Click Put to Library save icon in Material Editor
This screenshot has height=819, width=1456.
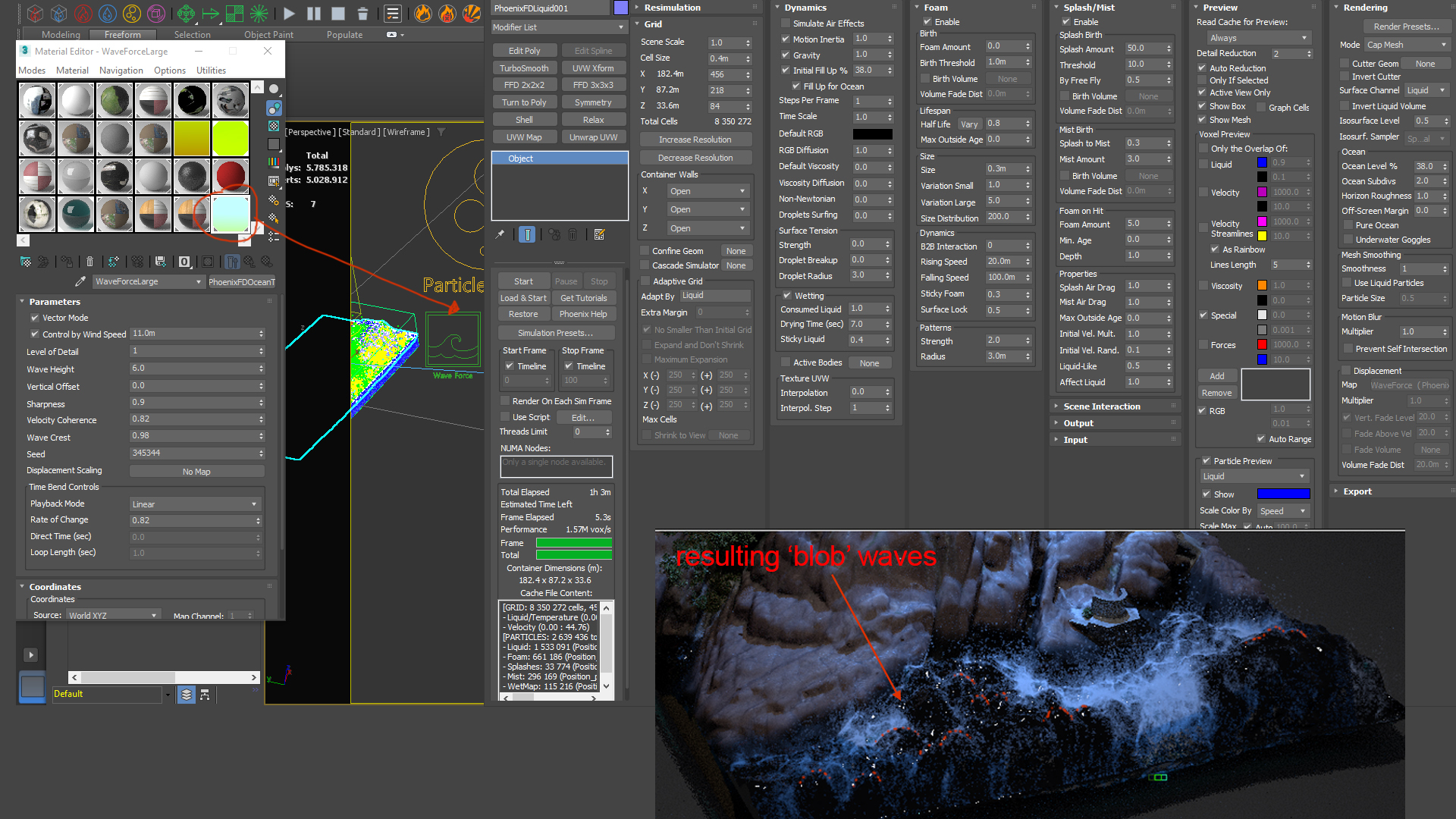160,262
